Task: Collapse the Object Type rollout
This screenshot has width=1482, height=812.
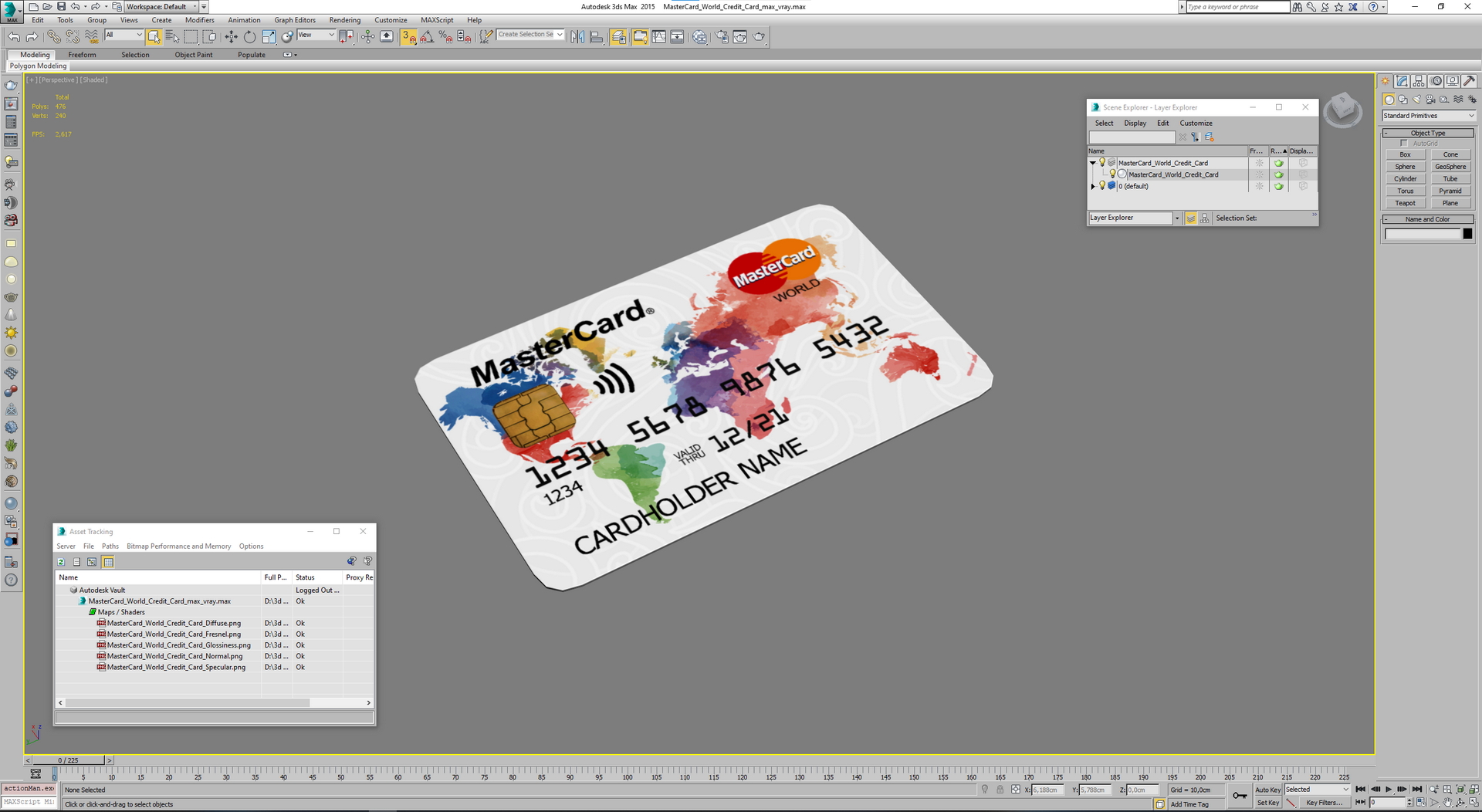Action: [x=1428, y=133]
